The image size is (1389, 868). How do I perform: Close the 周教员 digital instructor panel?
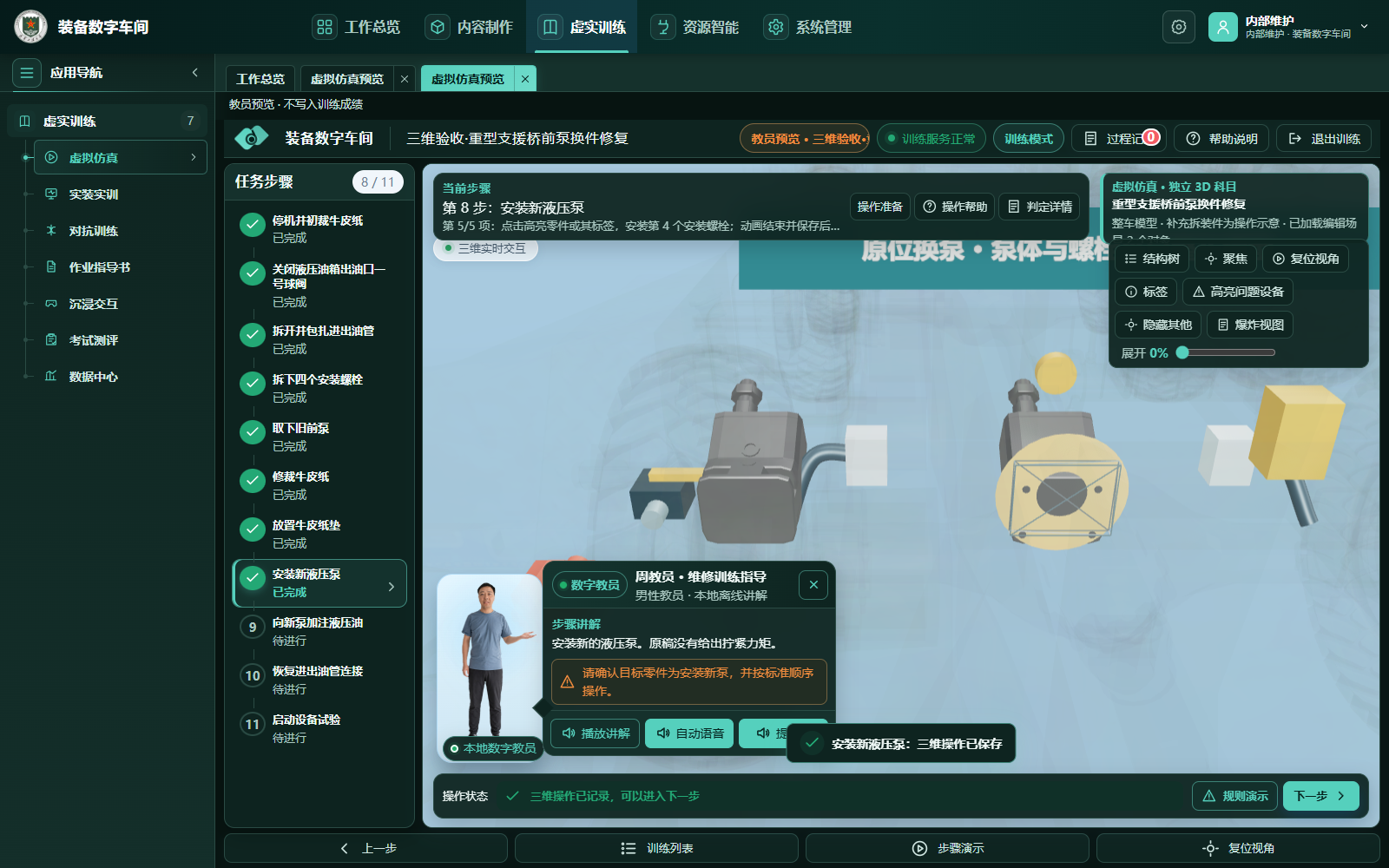(813, 585)
